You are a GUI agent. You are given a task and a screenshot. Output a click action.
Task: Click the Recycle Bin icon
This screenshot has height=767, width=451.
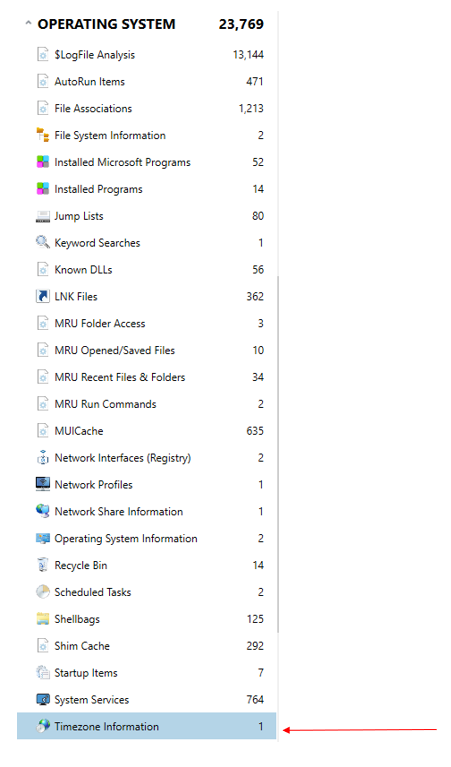coord(43,565)
